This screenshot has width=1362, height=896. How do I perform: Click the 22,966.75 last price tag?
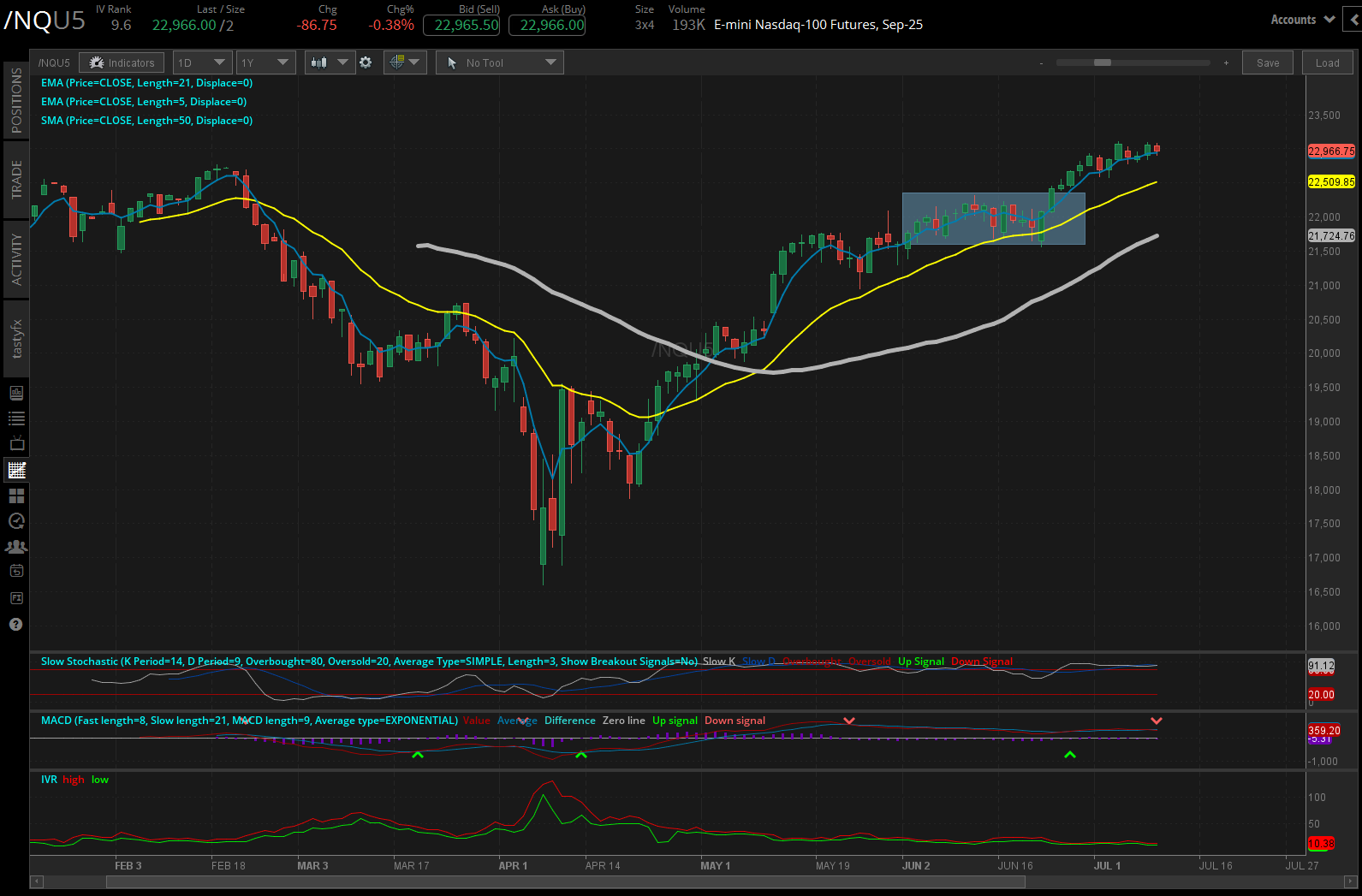coord(1331,151)
